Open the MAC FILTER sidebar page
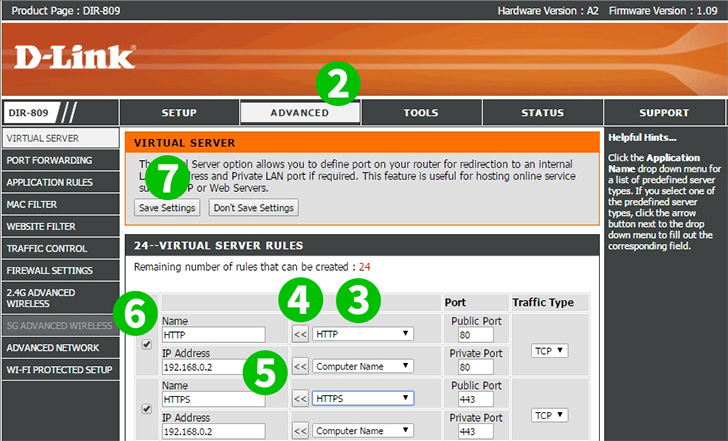This screenshot has height=441, width=728. [x=60, y=204]
